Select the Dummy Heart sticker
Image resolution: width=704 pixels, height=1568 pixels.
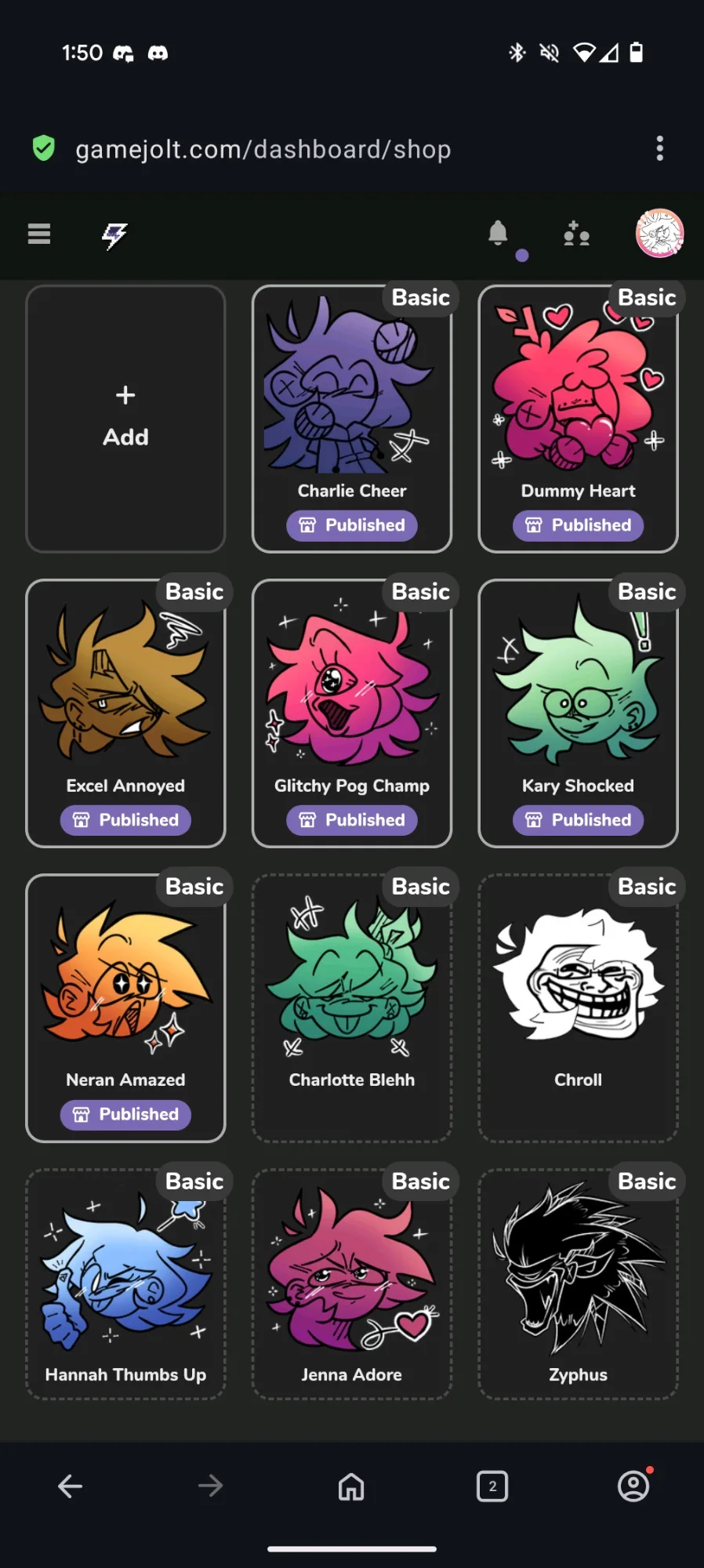click(578, 419)
